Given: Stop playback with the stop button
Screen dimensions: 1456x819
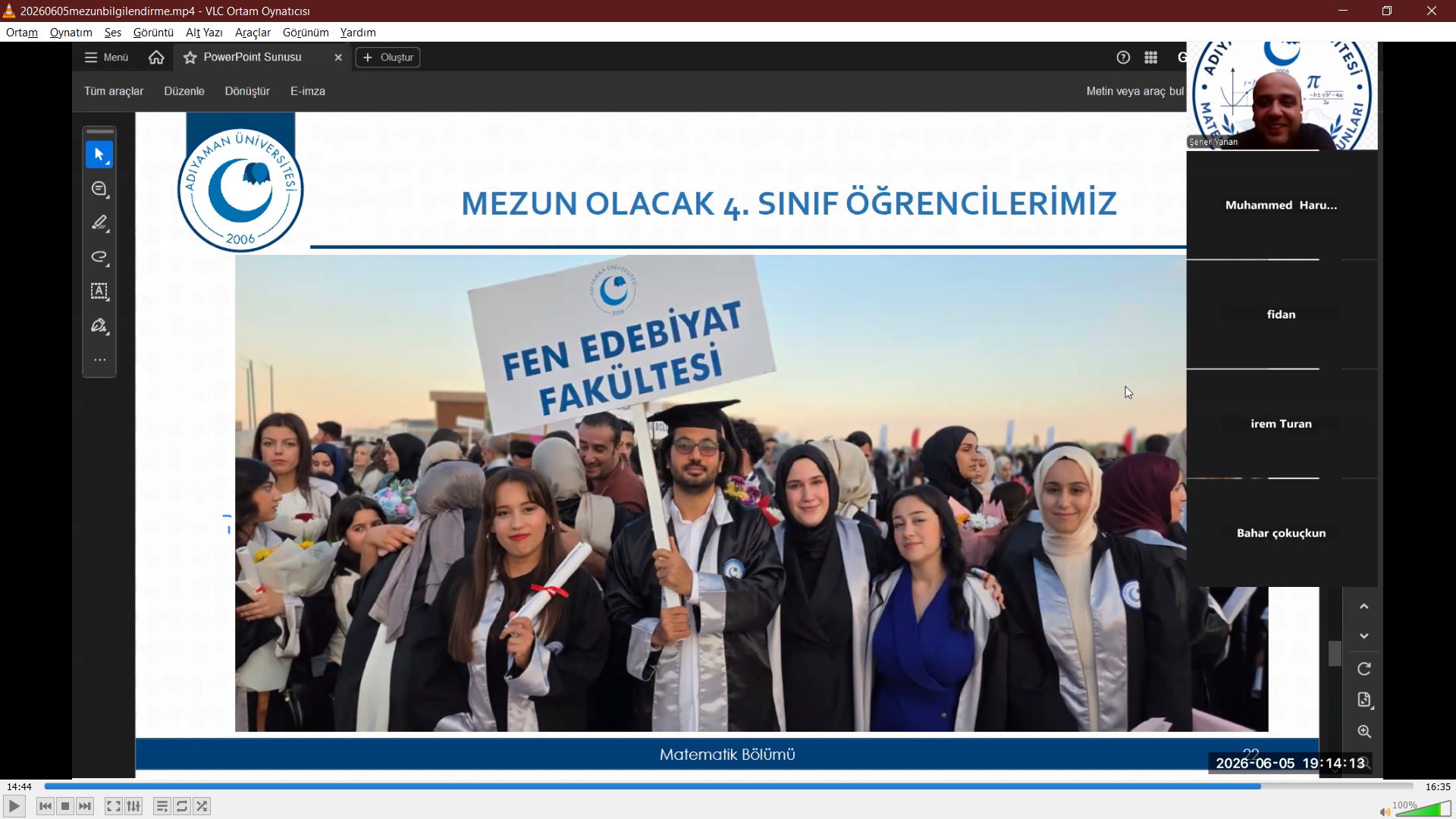Looking at the screenshot, I should (65, 806).
